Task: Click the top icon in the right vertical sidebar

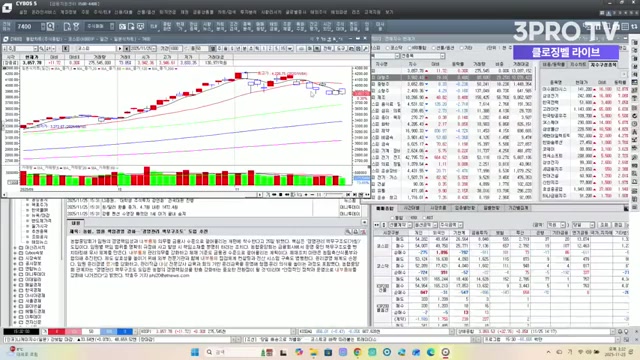Action: click(x=635, y=42)
